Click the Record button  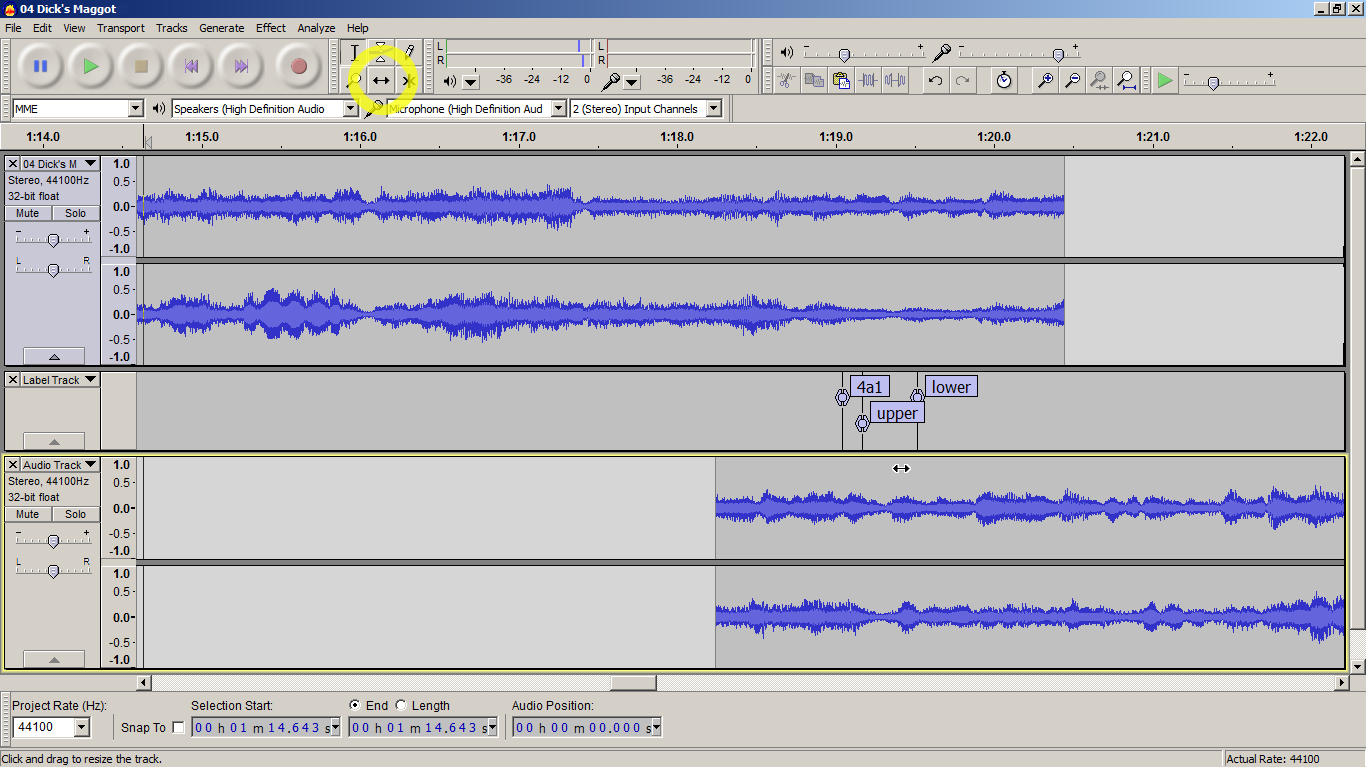point(297,67)
